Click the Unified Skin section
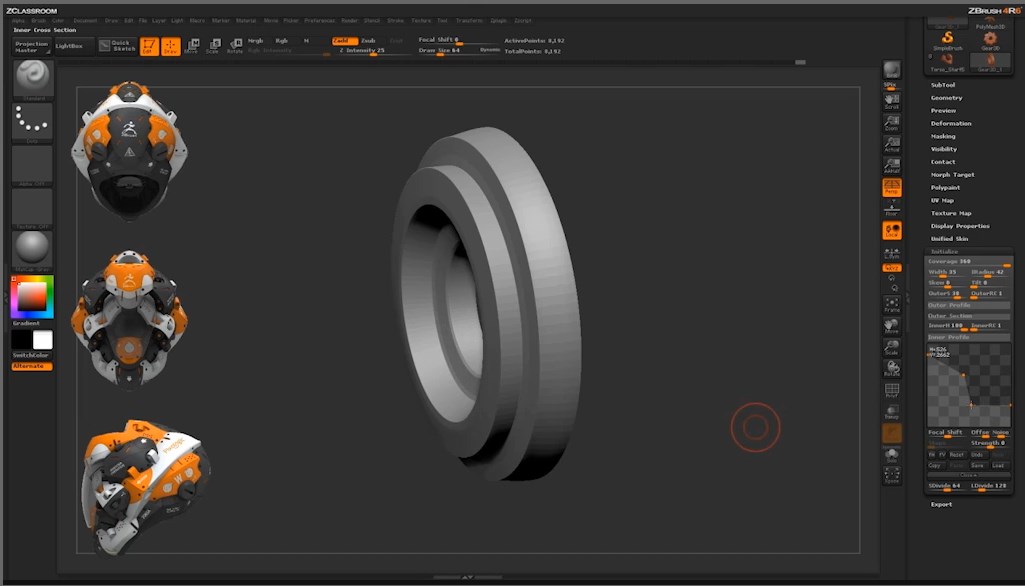The image size is (1025, 586). (x=949, y=239)
